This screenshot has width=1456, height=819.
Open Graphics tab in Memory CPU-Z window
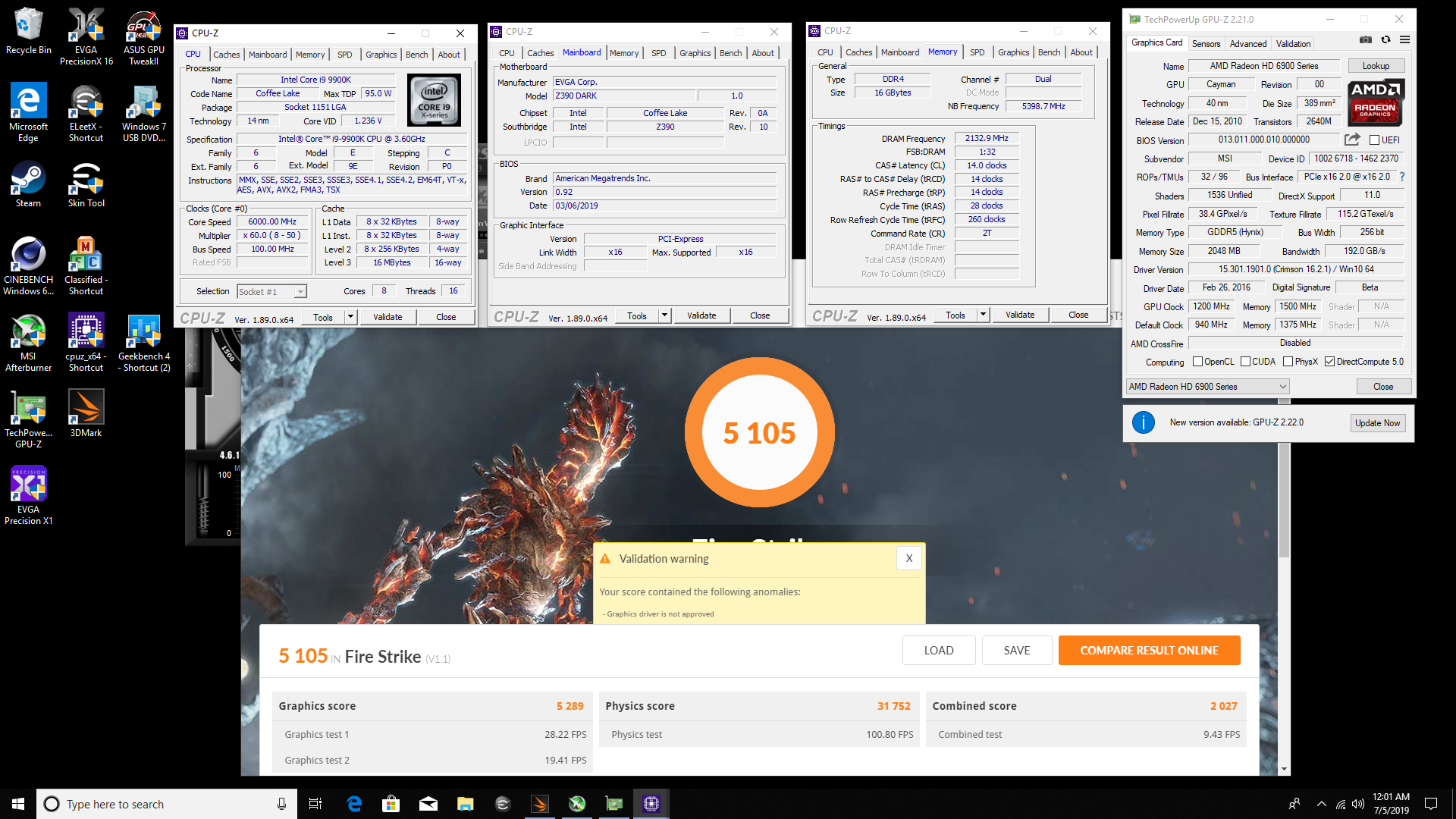point(1013,52)
